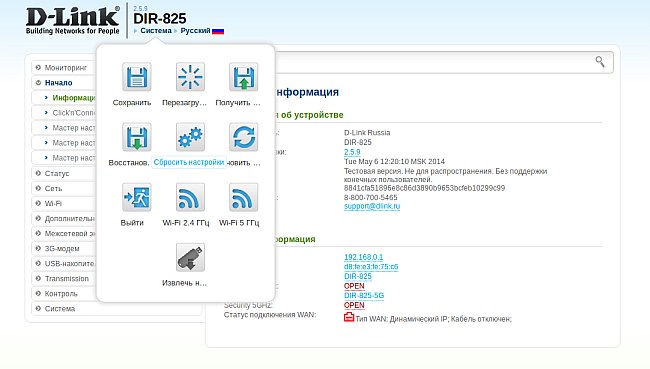This screenshot has height=369, width=650.
Task: Open the 192.168.0.1 LAN IP link
Action: tap(364, 257)
